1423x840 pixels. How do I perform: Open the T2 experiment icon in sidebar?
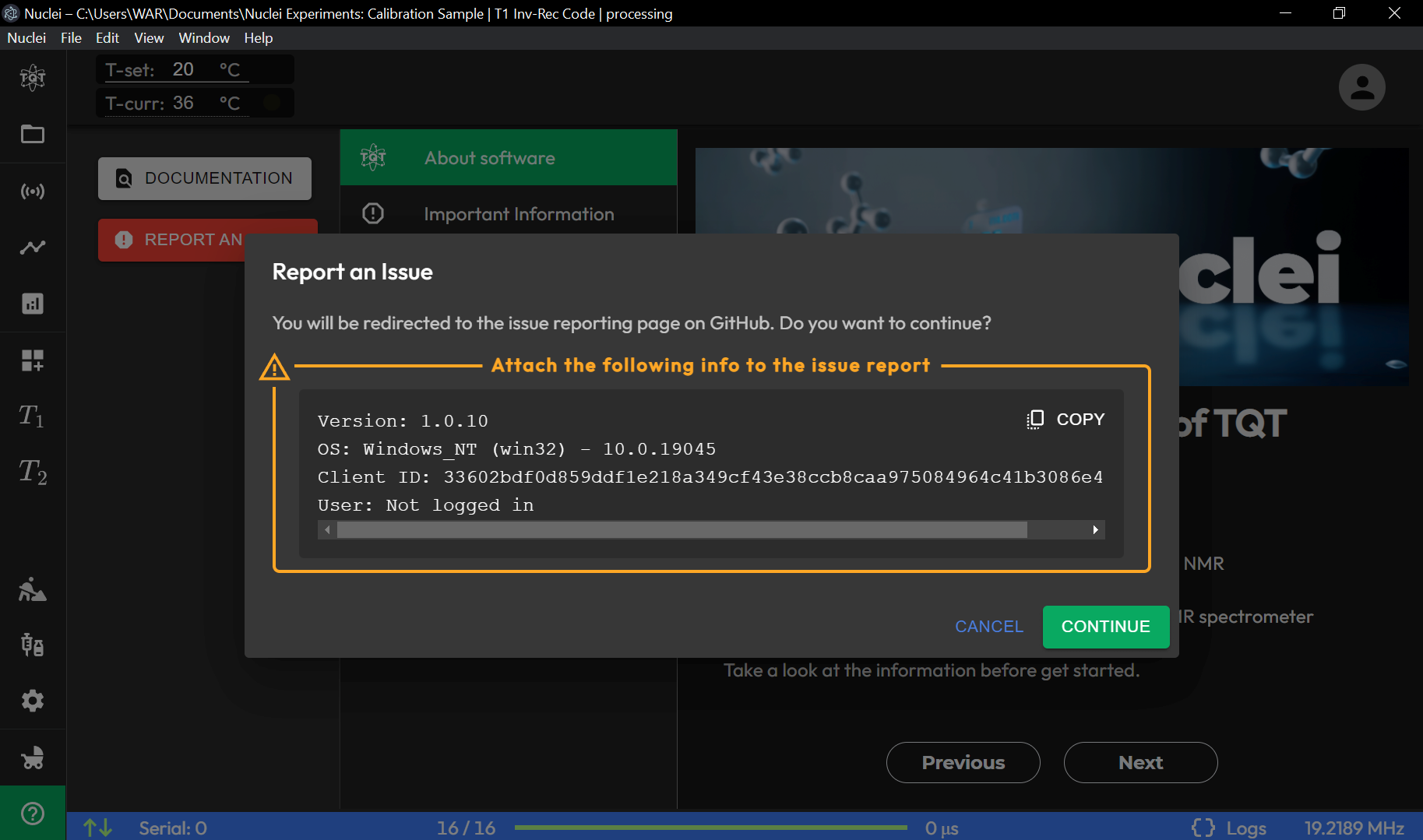(x=33, y=472)
